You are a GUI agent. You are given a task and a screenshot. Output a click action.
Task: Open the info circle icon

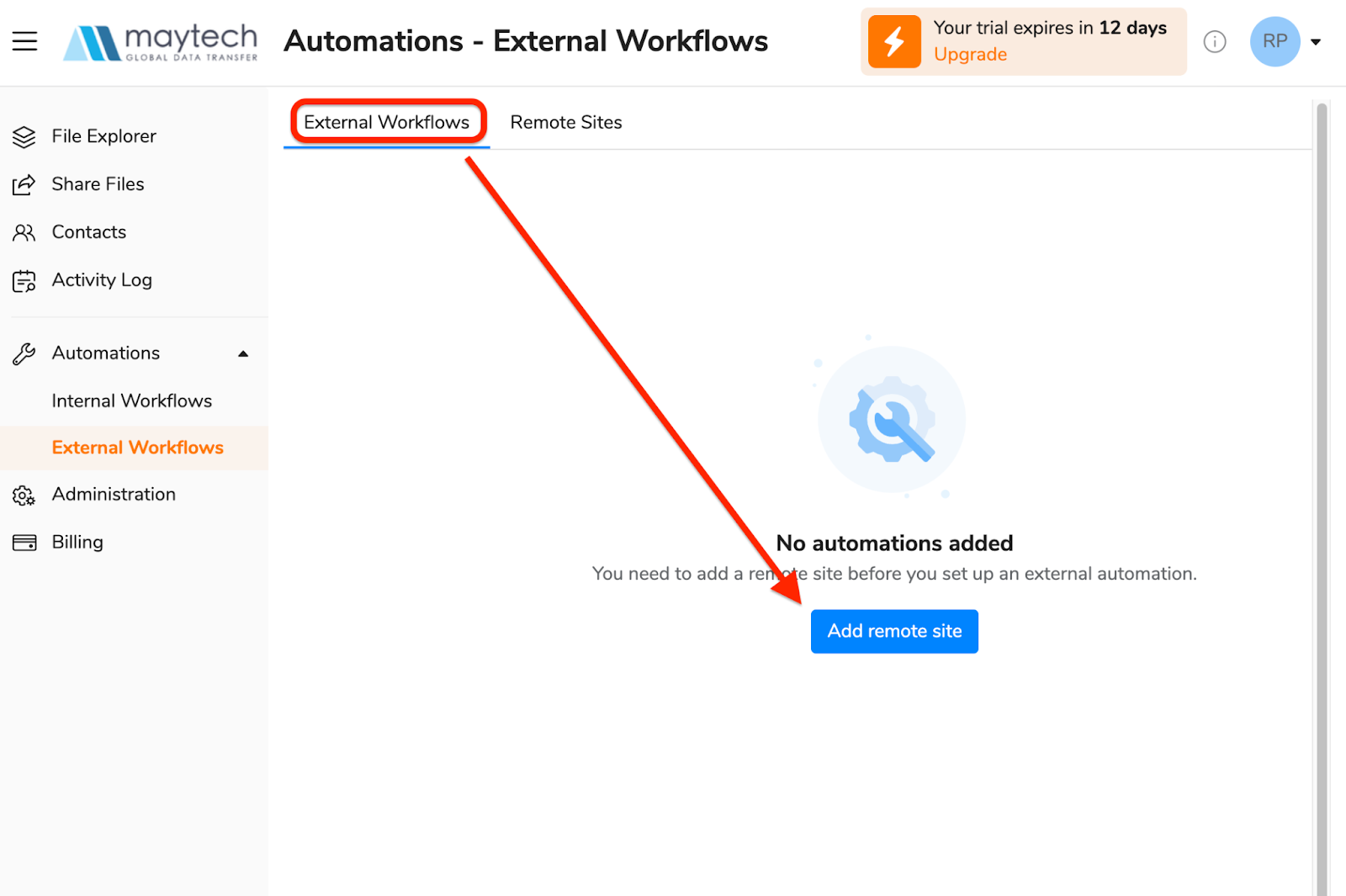coord(1215,41)
